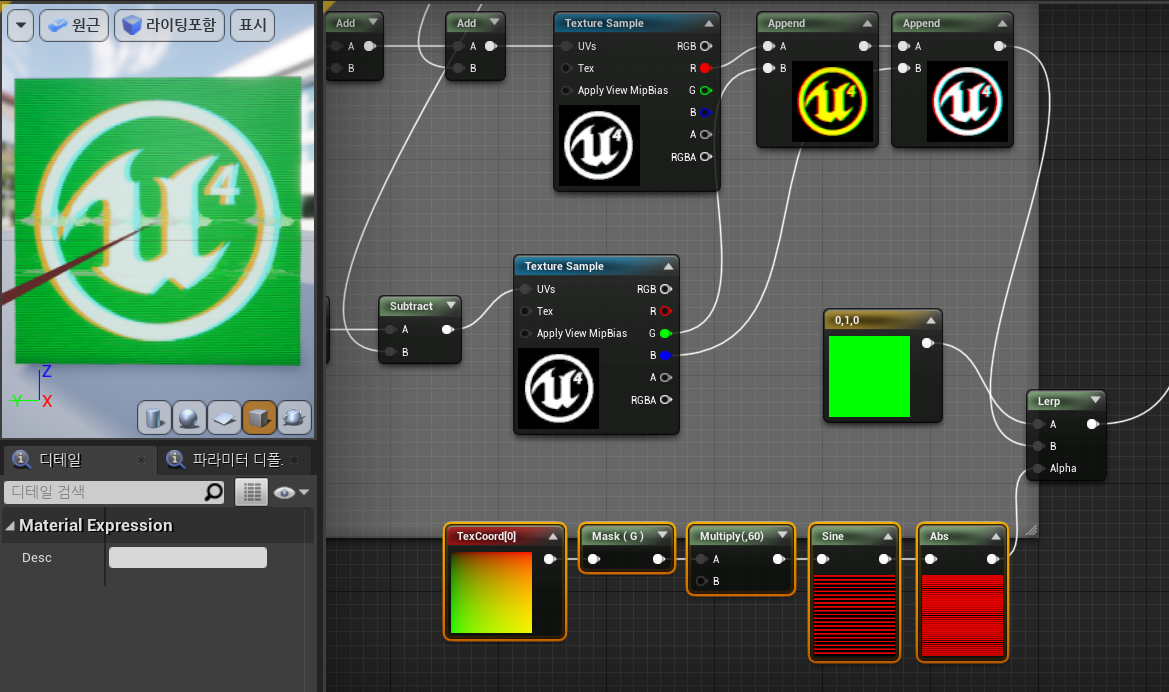Open the viewport options arrow menu
The image size is (1169, 692).
(21, 25)
